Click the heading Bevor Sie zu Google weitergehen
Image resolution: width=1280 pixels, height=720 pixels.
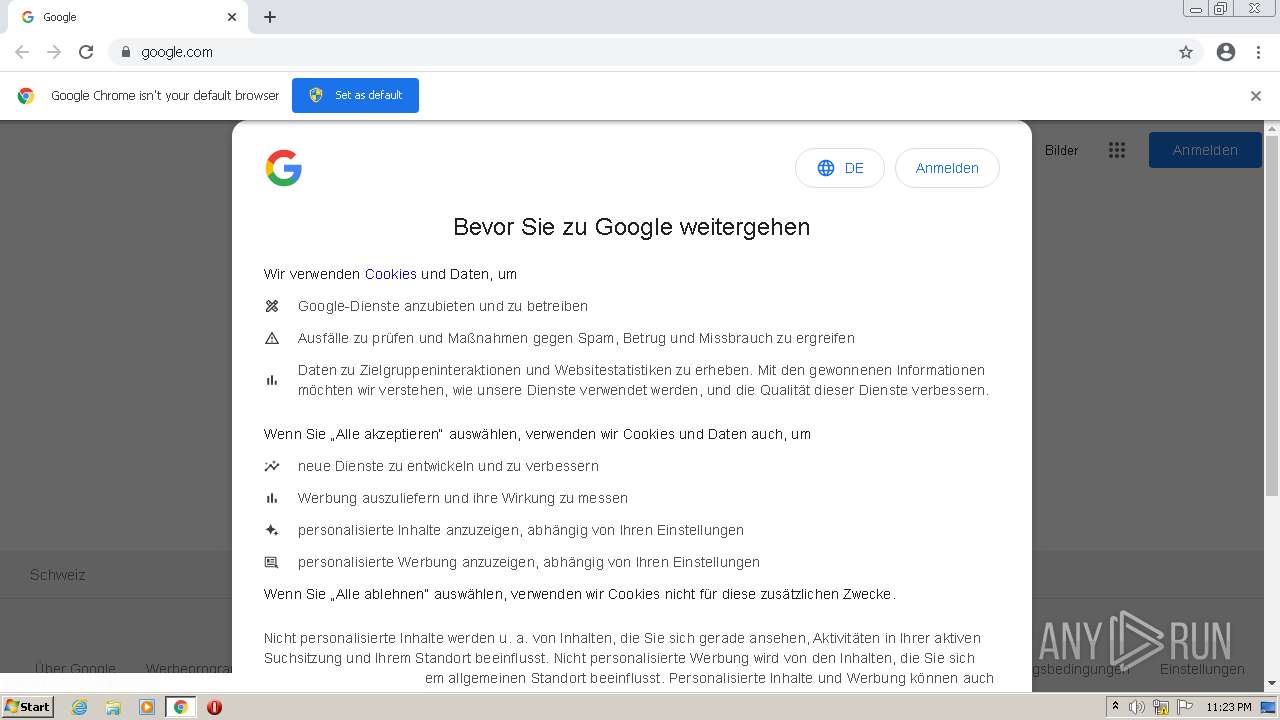(632, 227)
